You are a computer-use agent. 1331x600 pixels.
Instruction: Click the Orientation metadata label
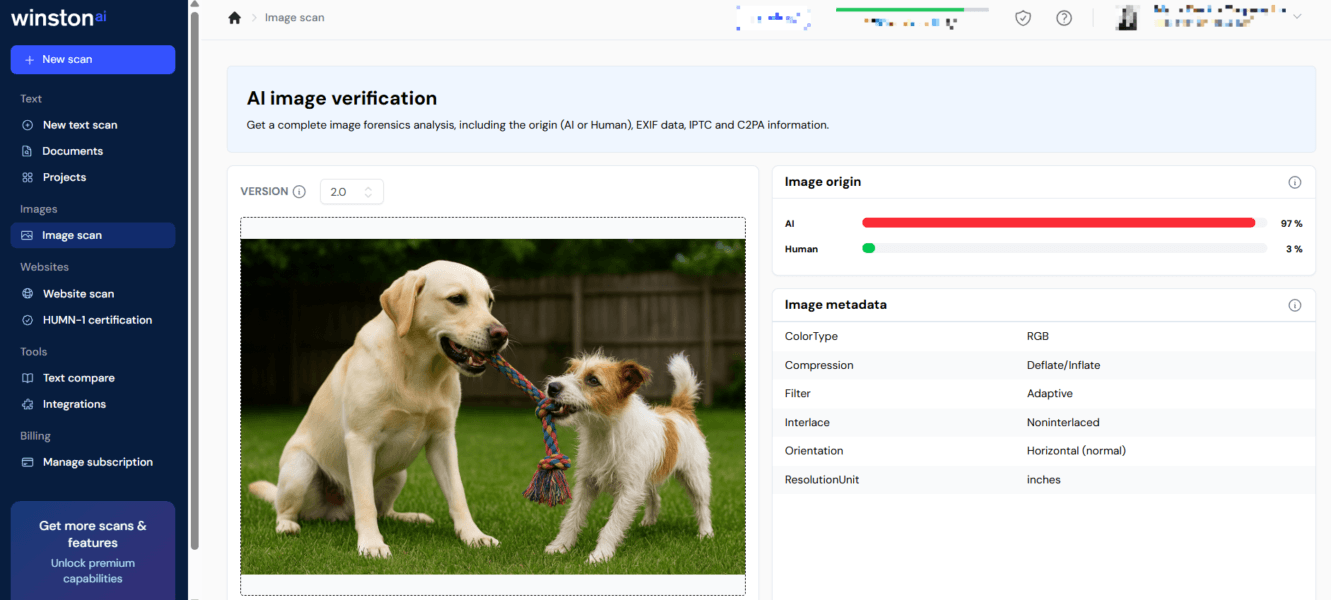[x=814, y=451]
